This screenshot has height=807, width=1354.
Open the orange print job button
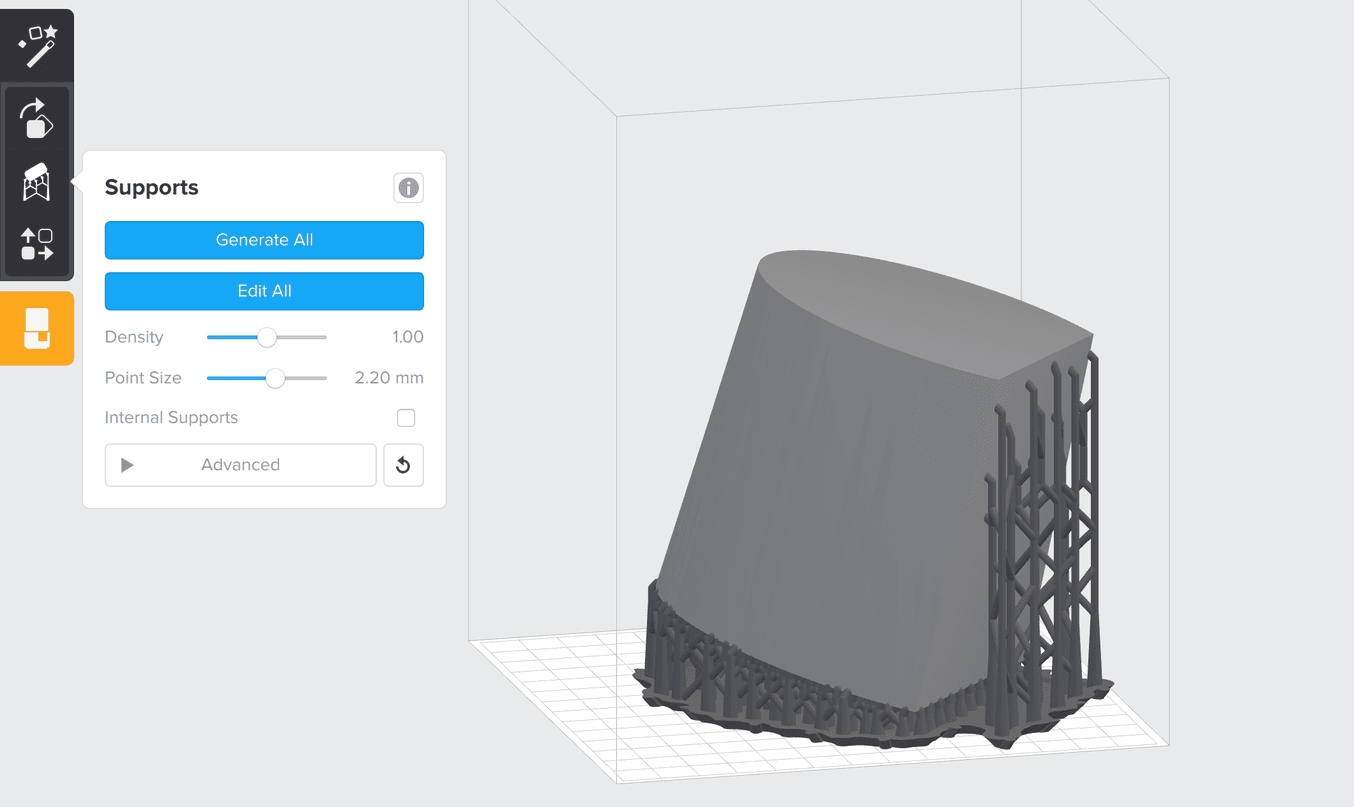click(36, 329)
